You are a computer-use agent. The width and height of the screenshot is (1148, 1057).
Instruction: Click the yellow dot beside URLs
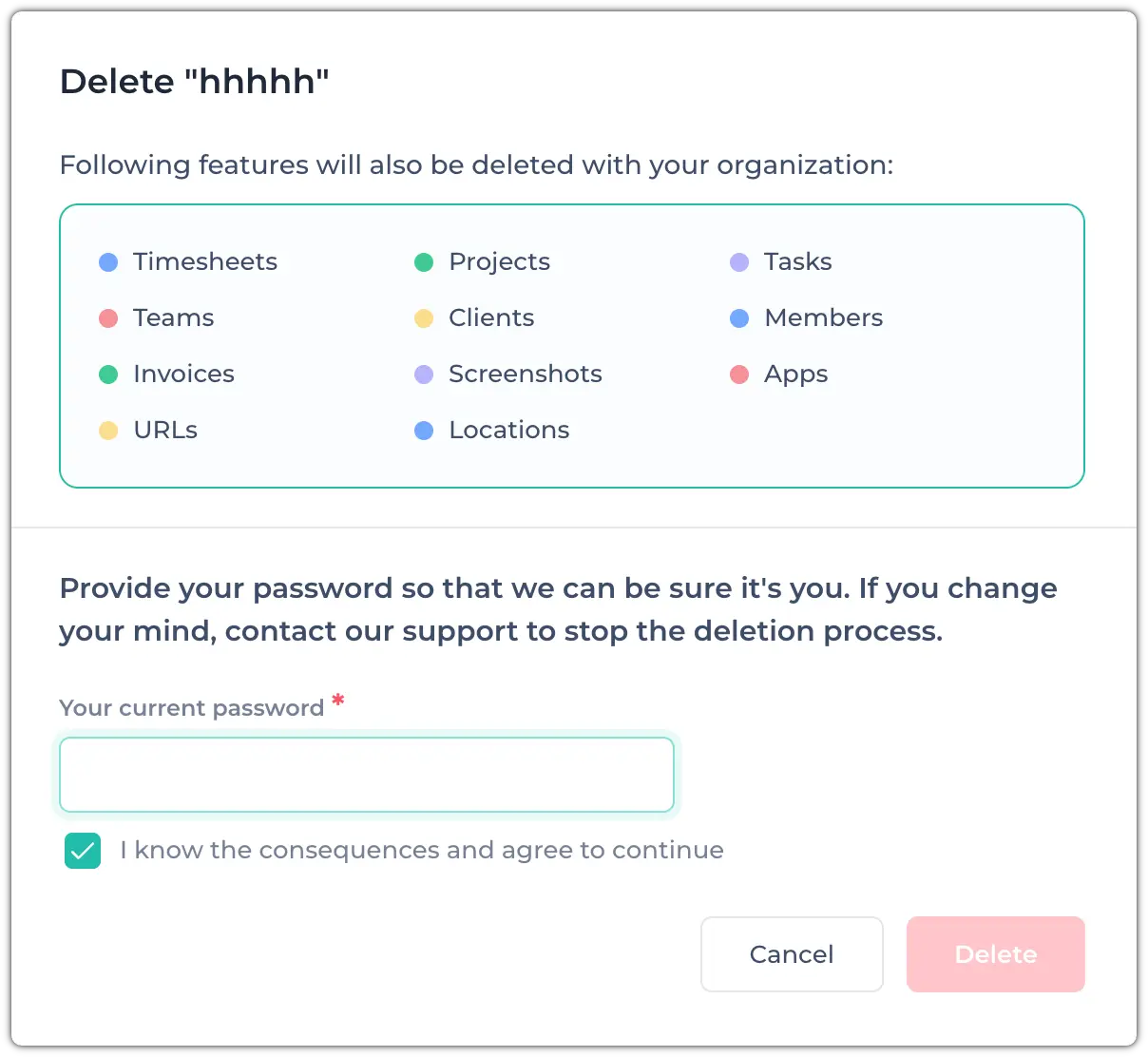click(108, 431)
